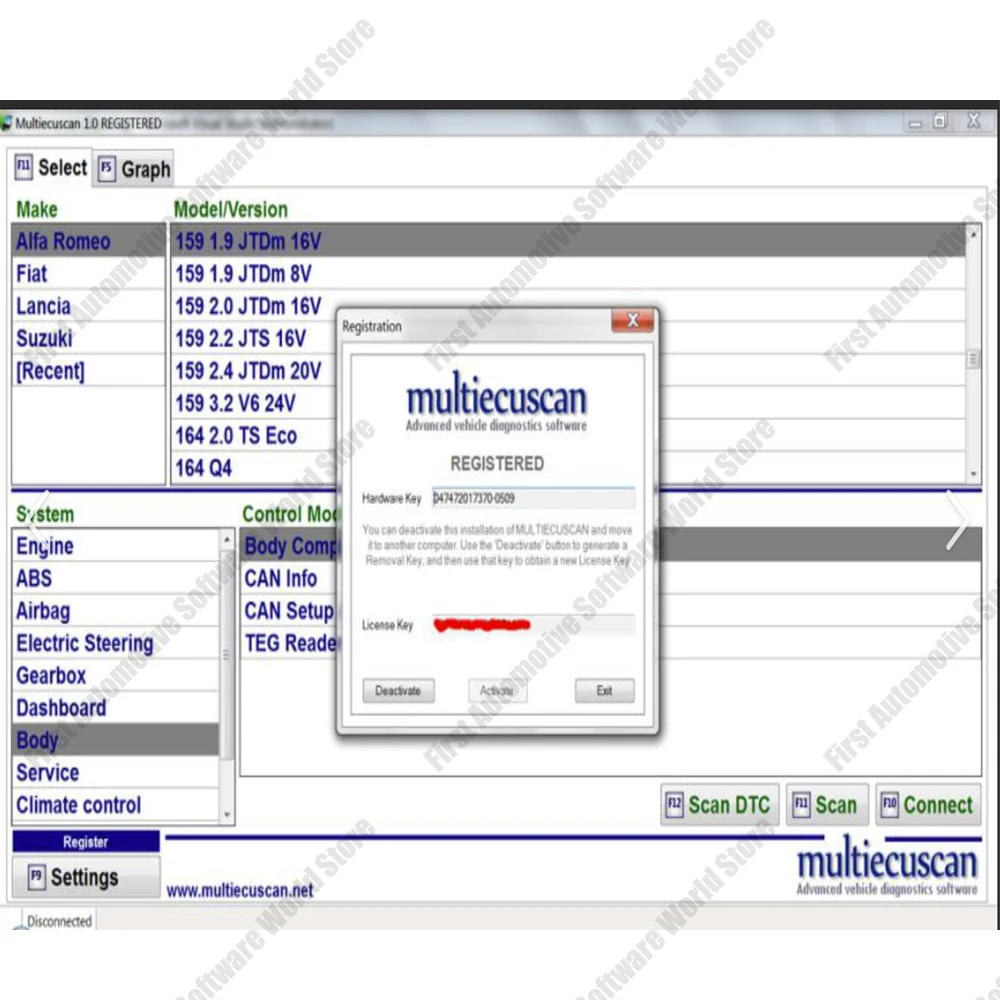Select Dashboard system
Image resolution: width=1000 pixels, height=1000 pixels.
coord(115,708)
